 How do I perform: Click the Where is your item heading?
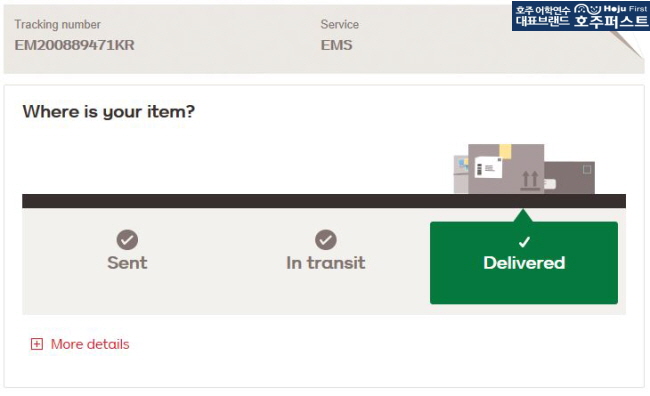[109, 112]
